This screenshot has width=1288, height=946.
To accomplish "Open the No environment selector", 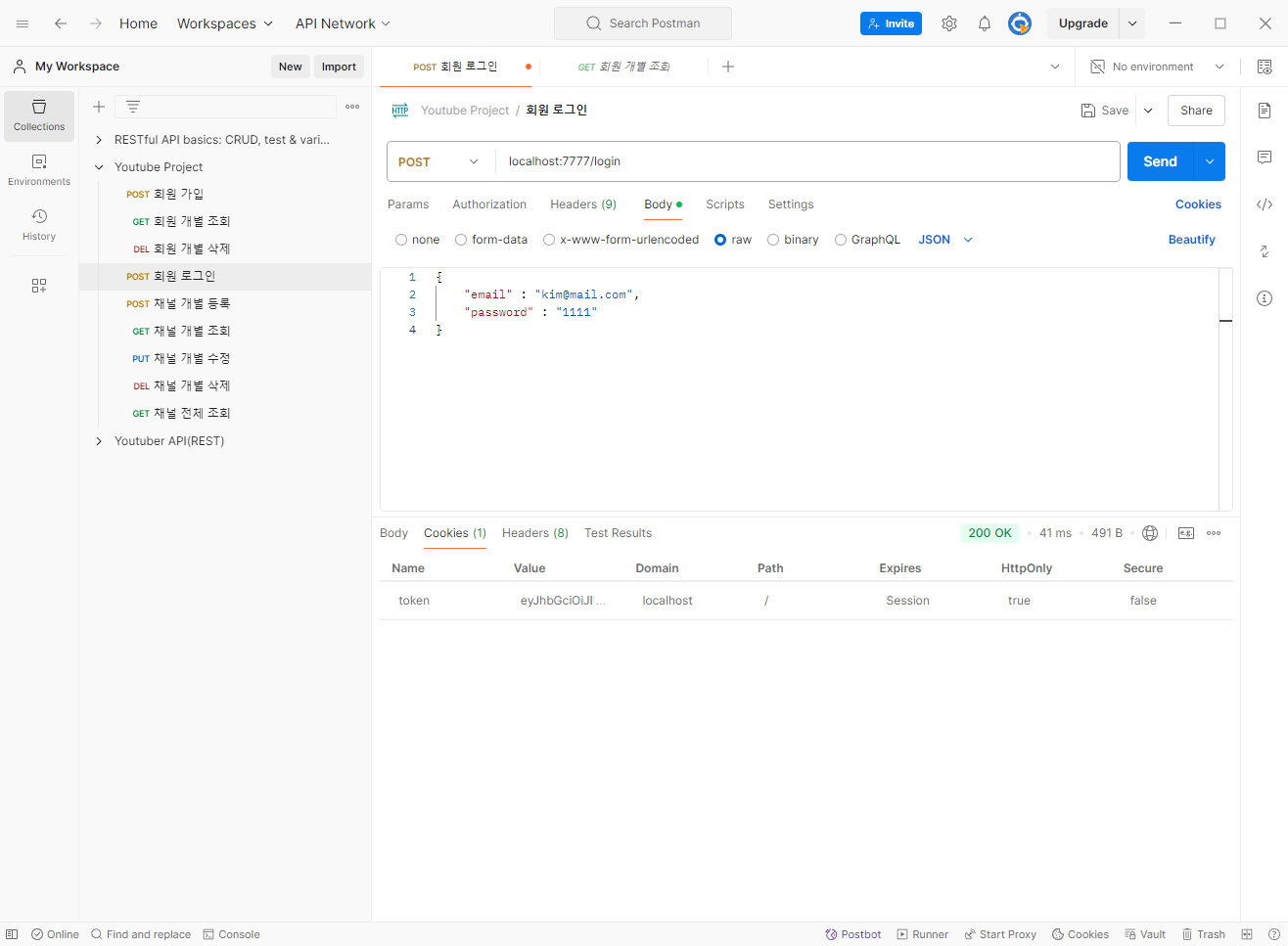I will click(x=1158, y=67).
